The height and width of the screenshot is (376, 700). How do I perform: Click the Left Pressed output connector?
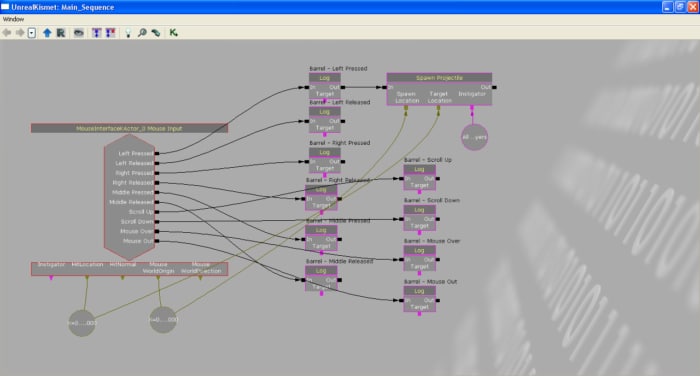[157, 153]
